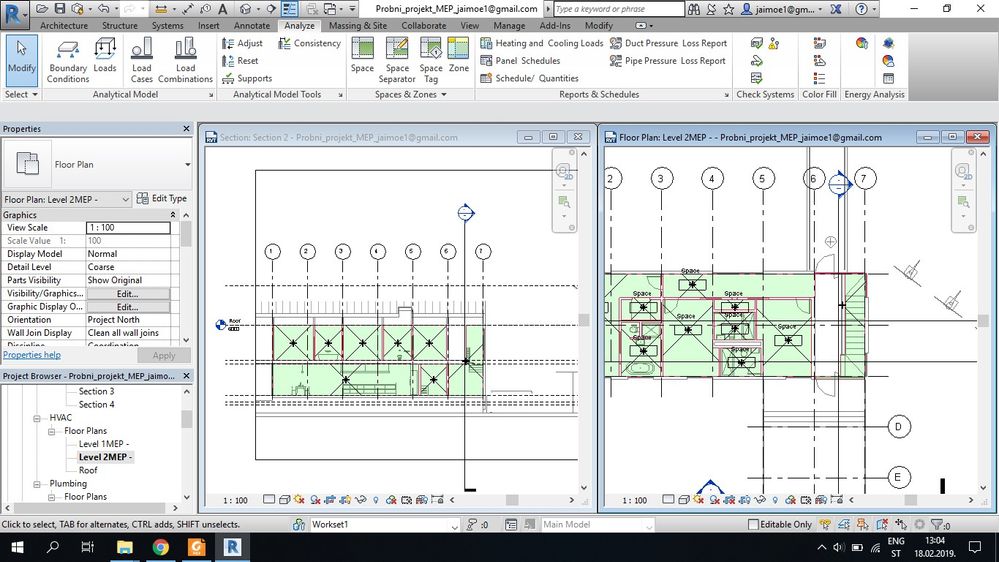Close the Project Browser panel

pyautogui.click(x=186, y=376)
